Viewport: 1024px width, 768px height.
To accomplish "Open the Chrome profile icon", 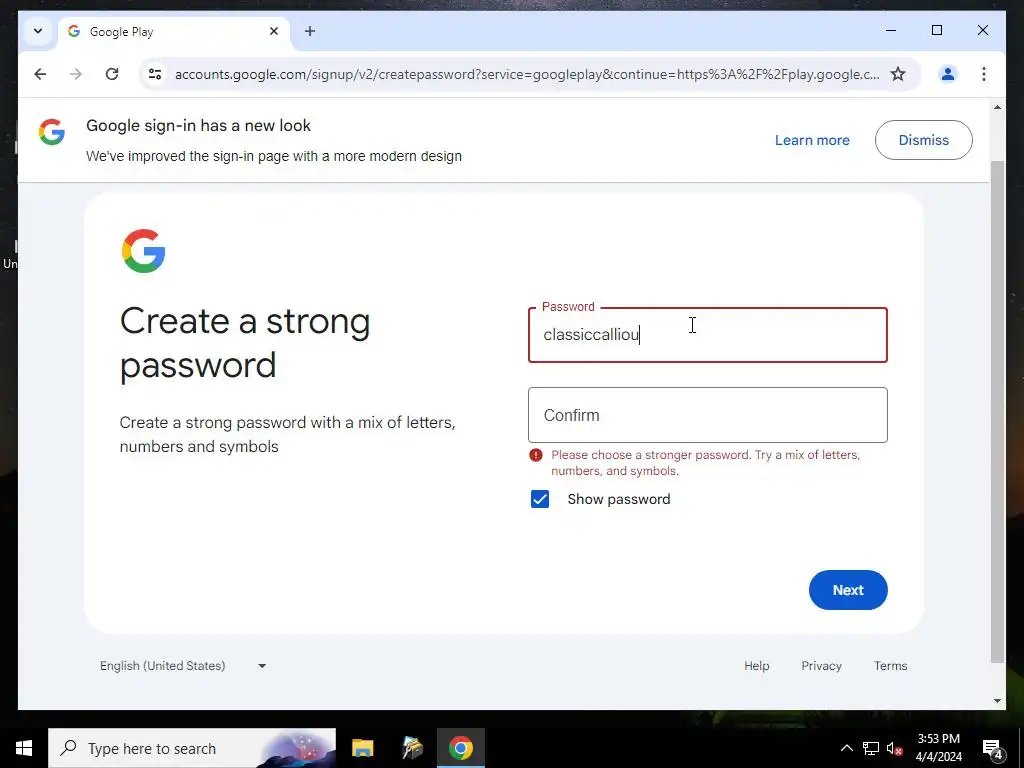I will click(x=948, y=74).
